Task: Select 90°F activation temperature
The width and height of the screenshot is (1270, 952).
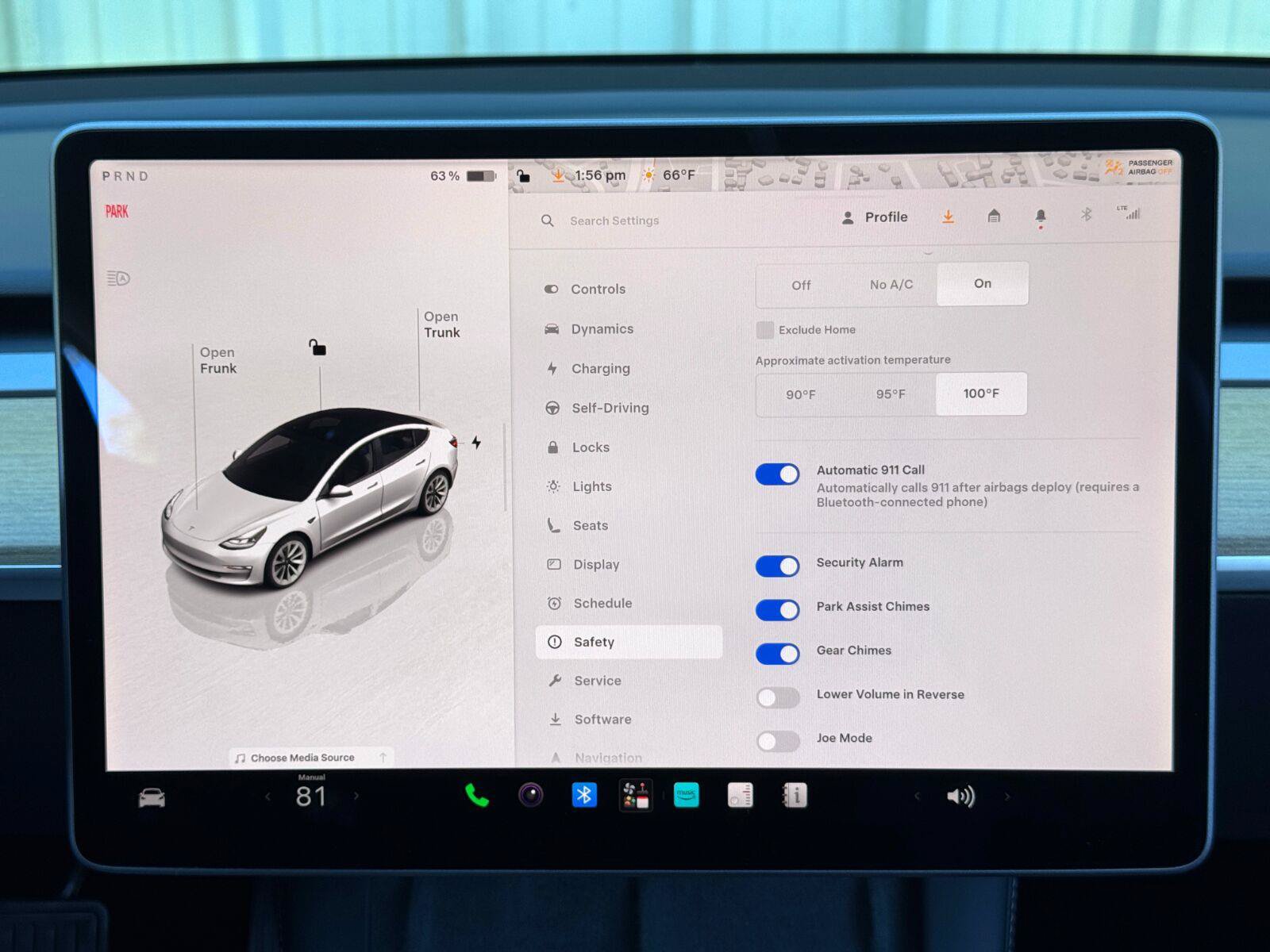Action: point(801,394)
